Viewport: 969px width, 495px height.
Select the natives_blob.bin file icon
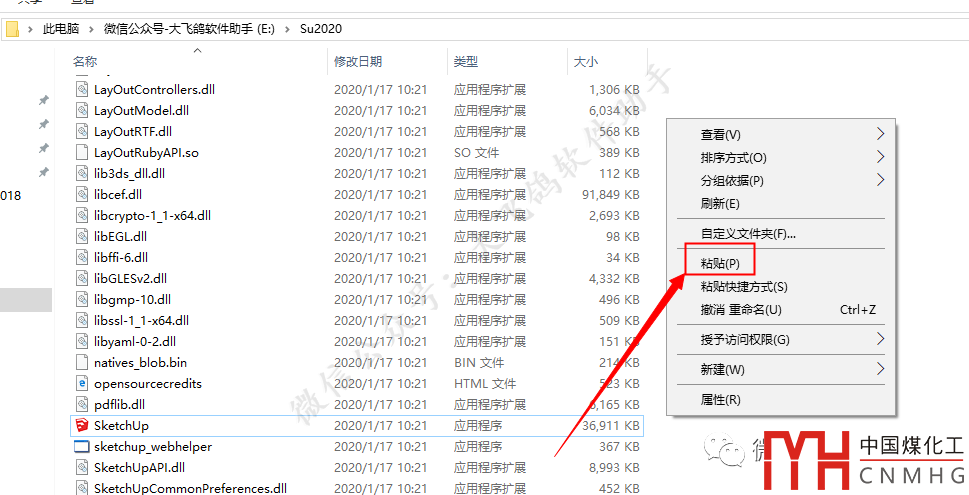pos(82,363)
